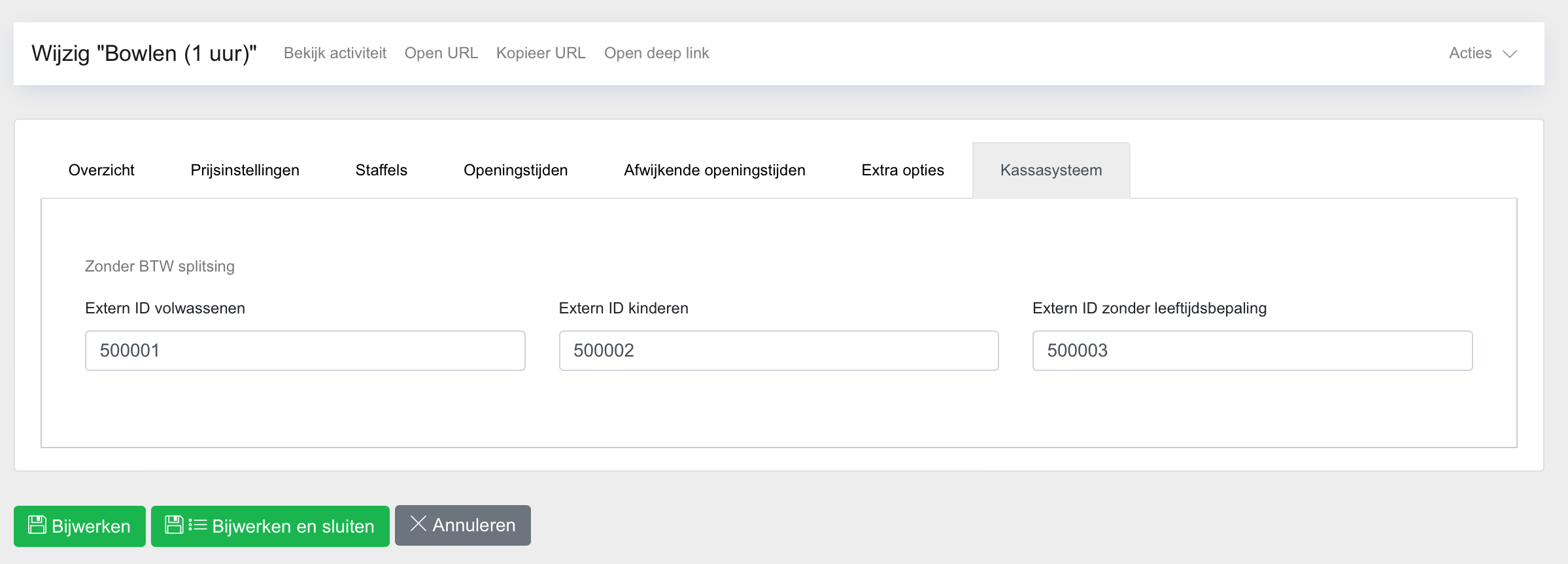This screenshot has height=564, width=1568.
Task: Open the Acties menu label
Action: [x=1470, y=53]
